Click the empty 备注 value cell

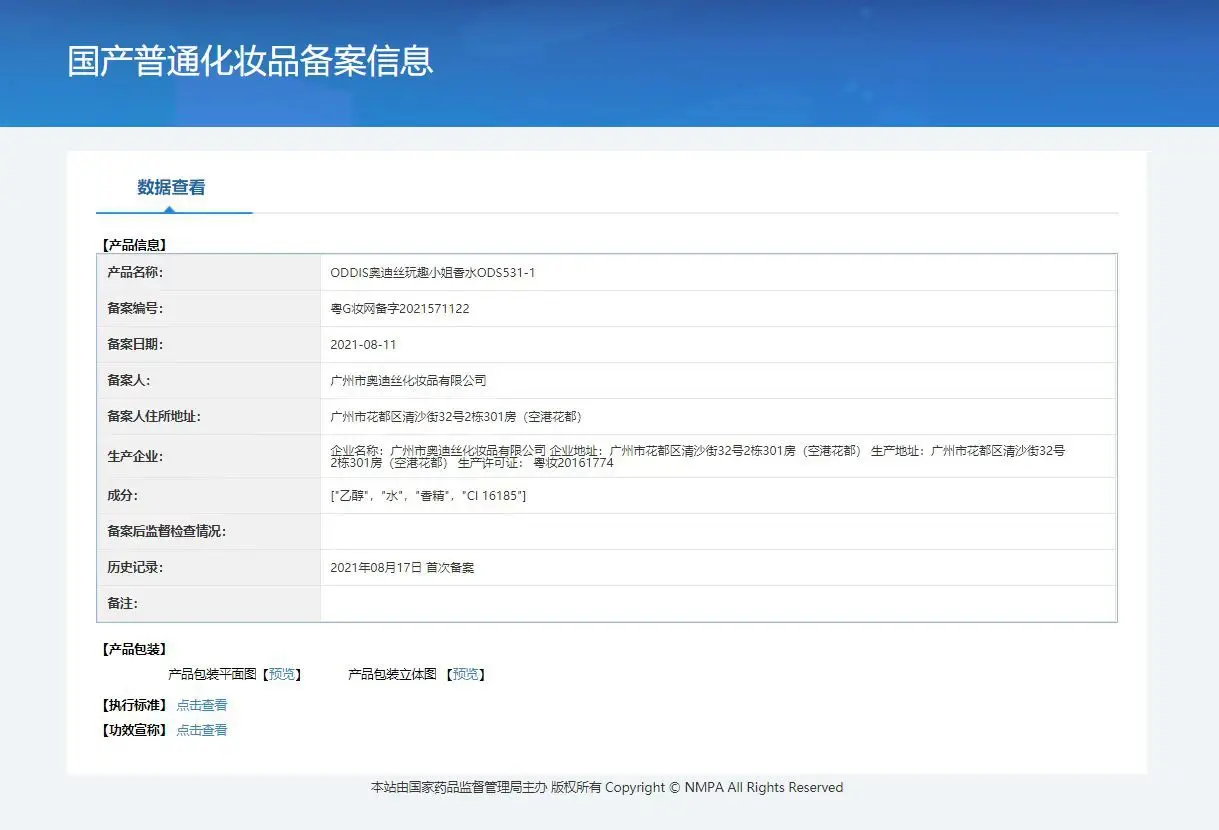pos(717,604)
